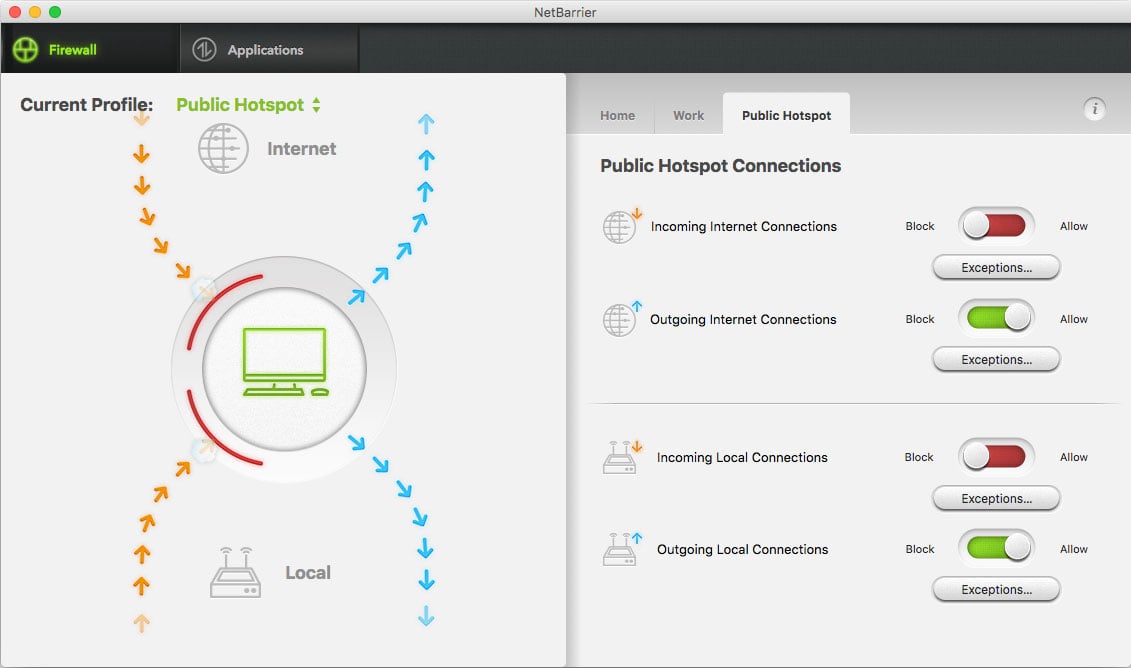This screenshot has height=668, width=1131.
Task: Open Exceptions for Outgoing Internet Connections
Action: [996, 359]
